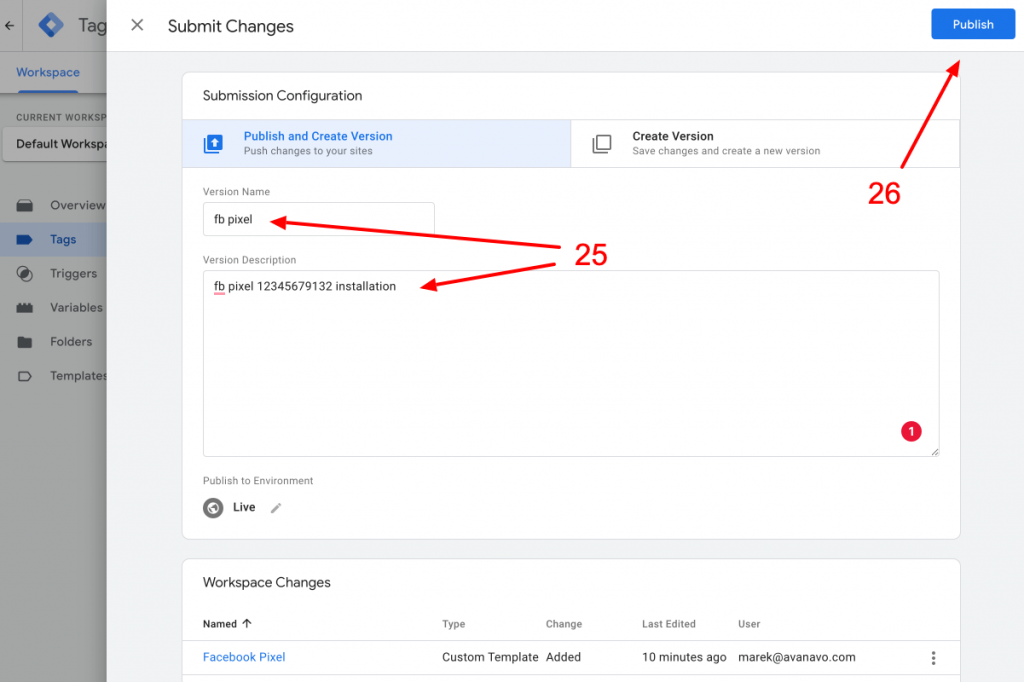The image size is (1024, 682).
Task: Click the Live environment label
Action: point(244,507)
